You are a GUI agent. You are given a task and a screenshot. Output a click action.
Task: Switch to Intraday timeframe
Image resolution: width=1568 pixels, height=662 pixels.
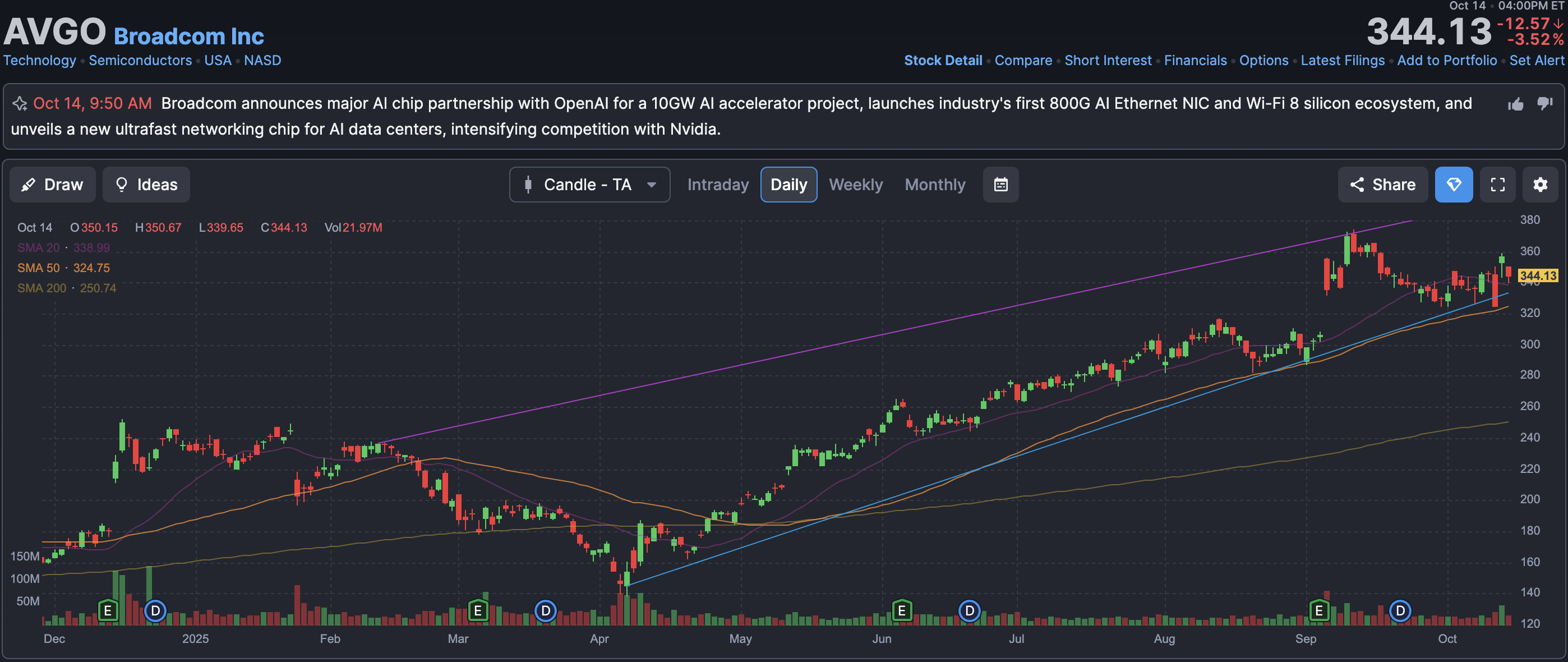[x=718, y=185]
